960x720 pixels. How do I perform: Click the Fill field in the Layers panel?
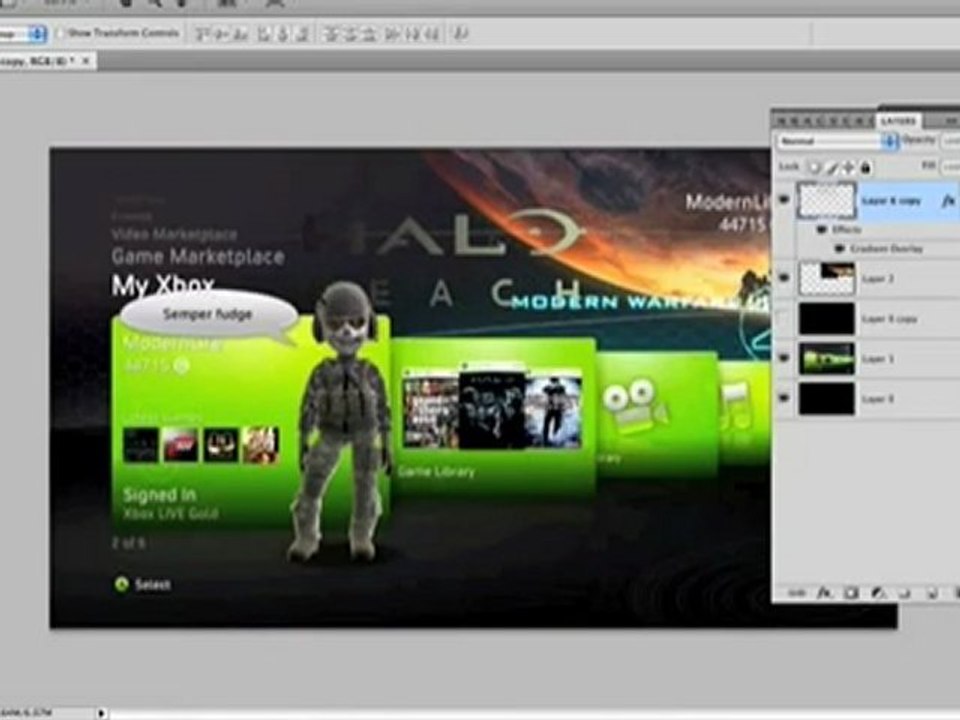[x=950, y=167]
